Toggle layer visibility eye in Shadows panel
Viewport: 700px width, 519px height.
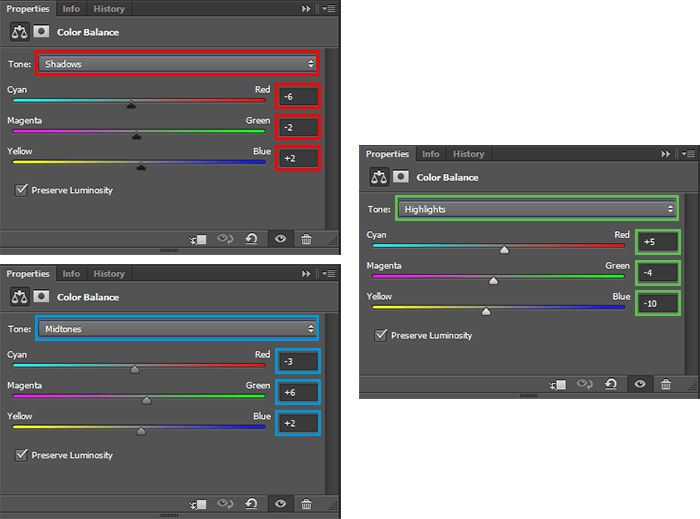pyautogui.click(x=280, y=239)
